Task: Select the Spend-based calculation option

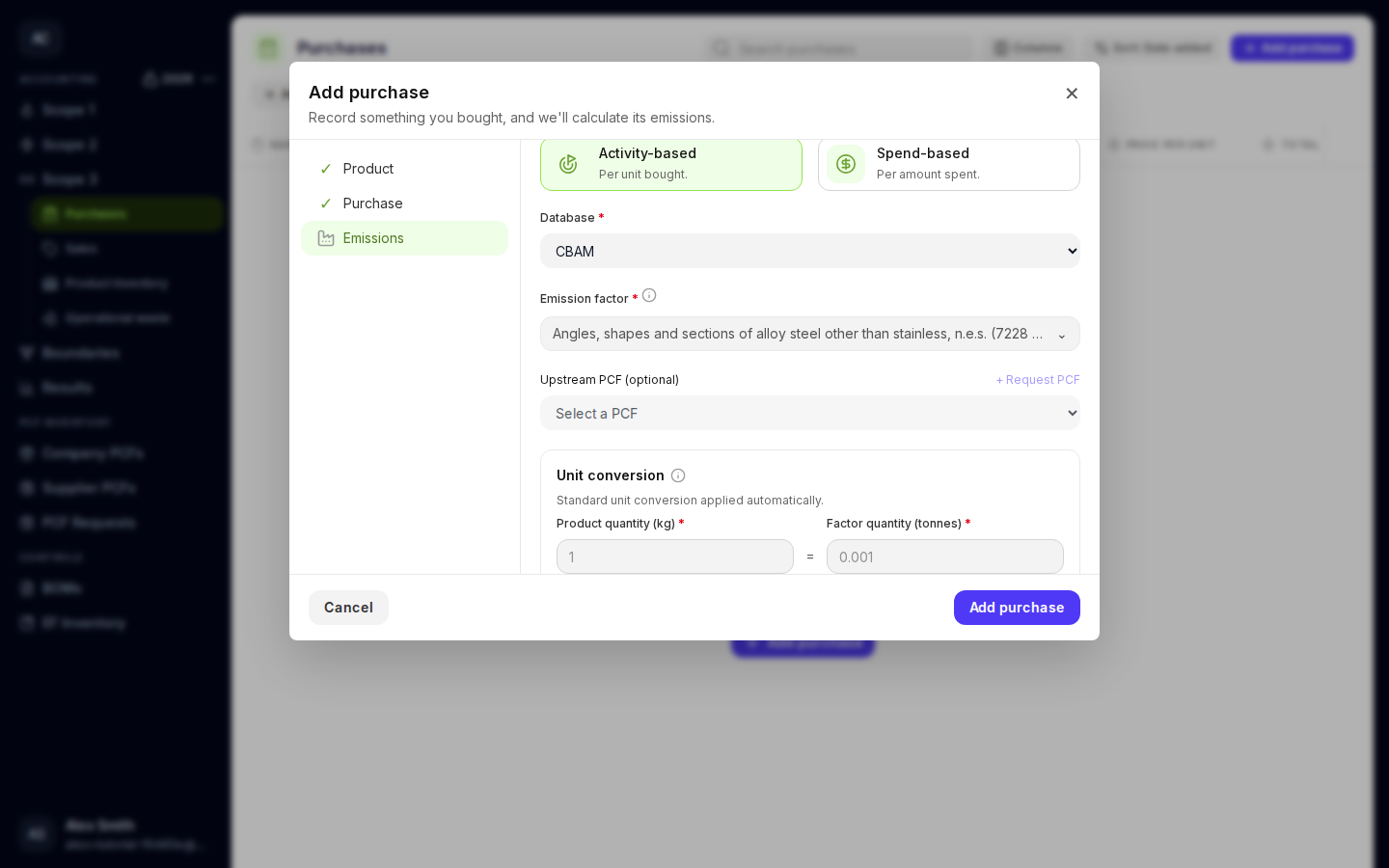Action: (949, 164)
